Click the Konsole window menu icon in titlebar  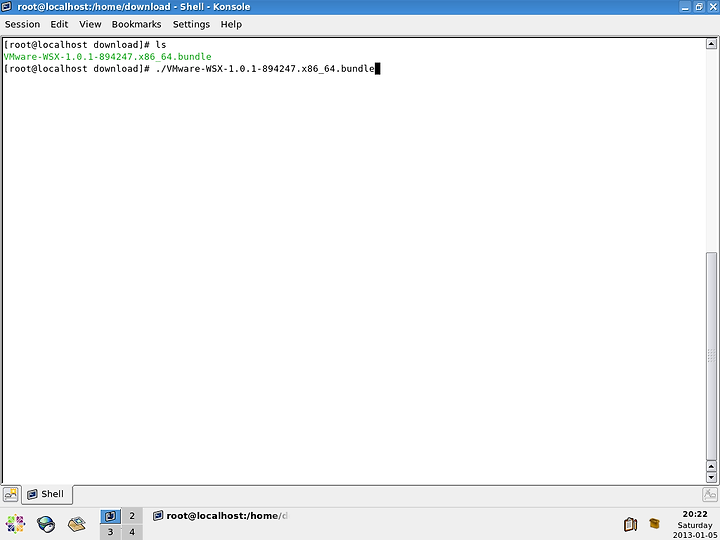(6, 7)
